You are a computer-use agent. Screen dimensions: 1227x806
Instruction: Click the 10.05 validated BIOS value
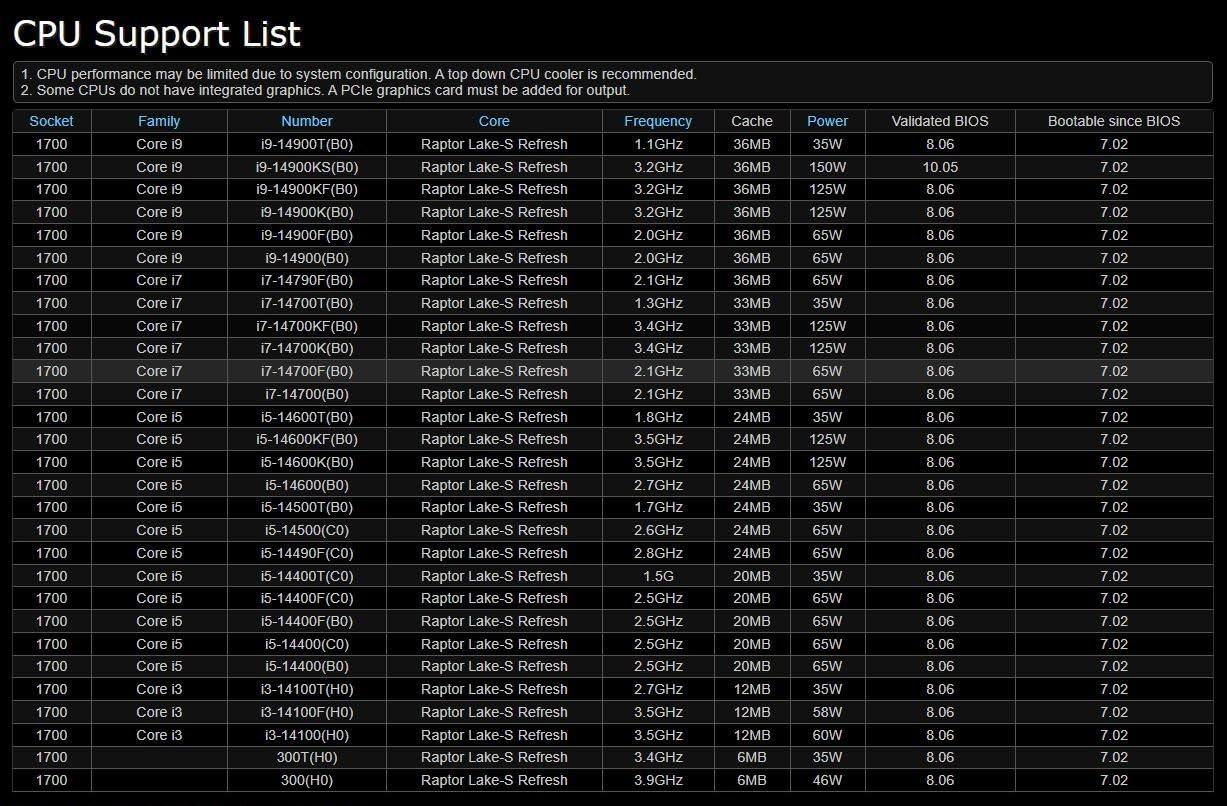(939, 167)
